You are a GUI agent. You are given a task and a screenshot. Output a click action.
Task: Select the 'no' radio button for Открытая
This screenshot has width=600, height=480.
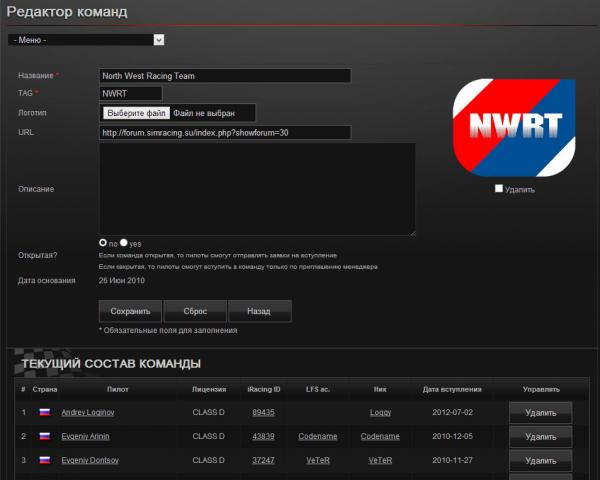103,242
